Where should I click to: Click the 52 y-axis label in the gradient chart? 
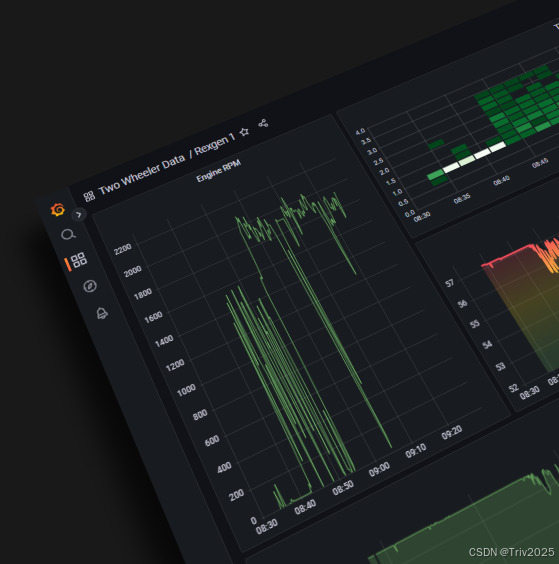pyautogui.click(x=513, y=388)
